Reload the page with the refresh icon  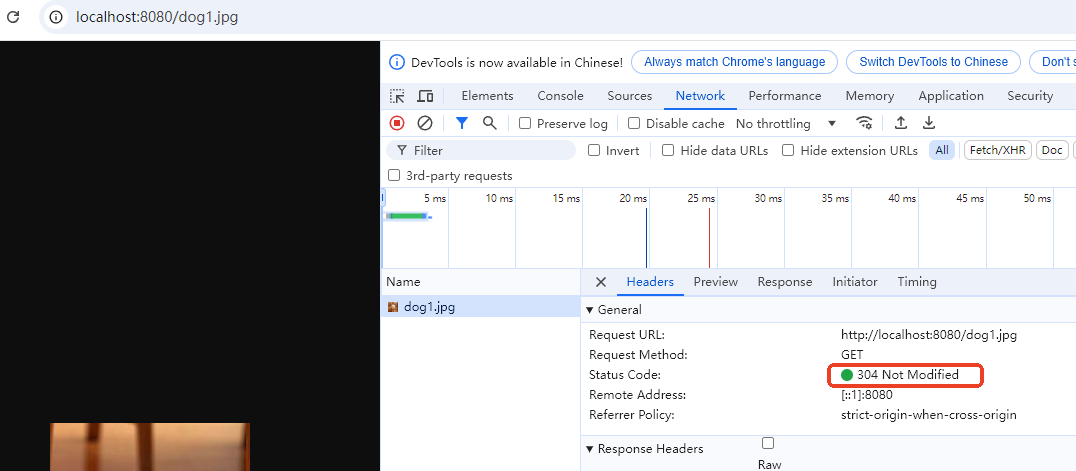pyautogui.click(x=14, y=17)
